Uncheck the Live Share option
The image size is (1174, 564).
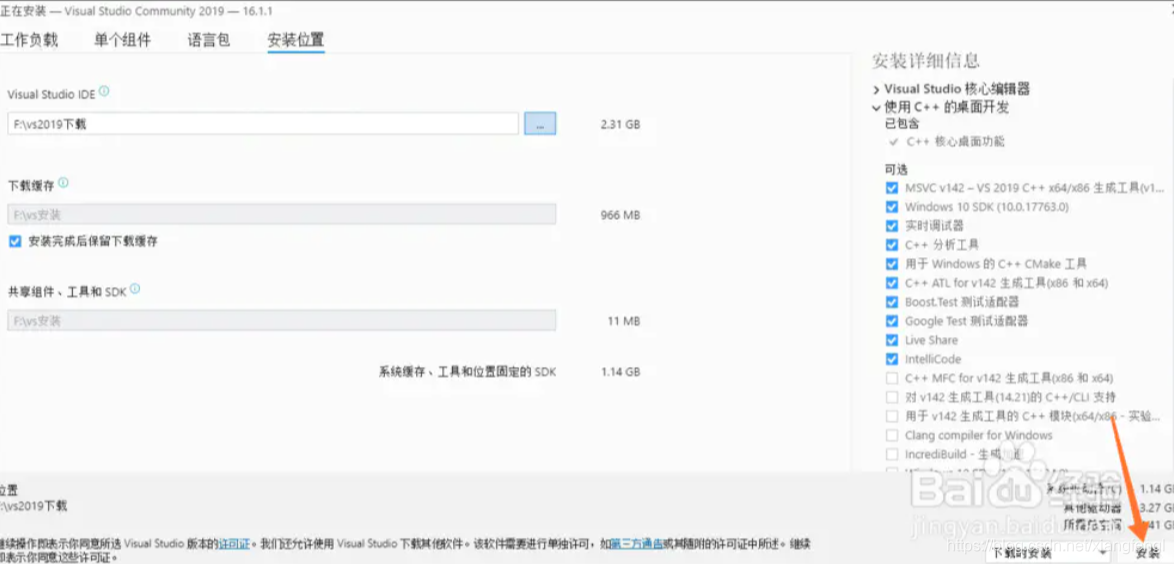(891, 340)
